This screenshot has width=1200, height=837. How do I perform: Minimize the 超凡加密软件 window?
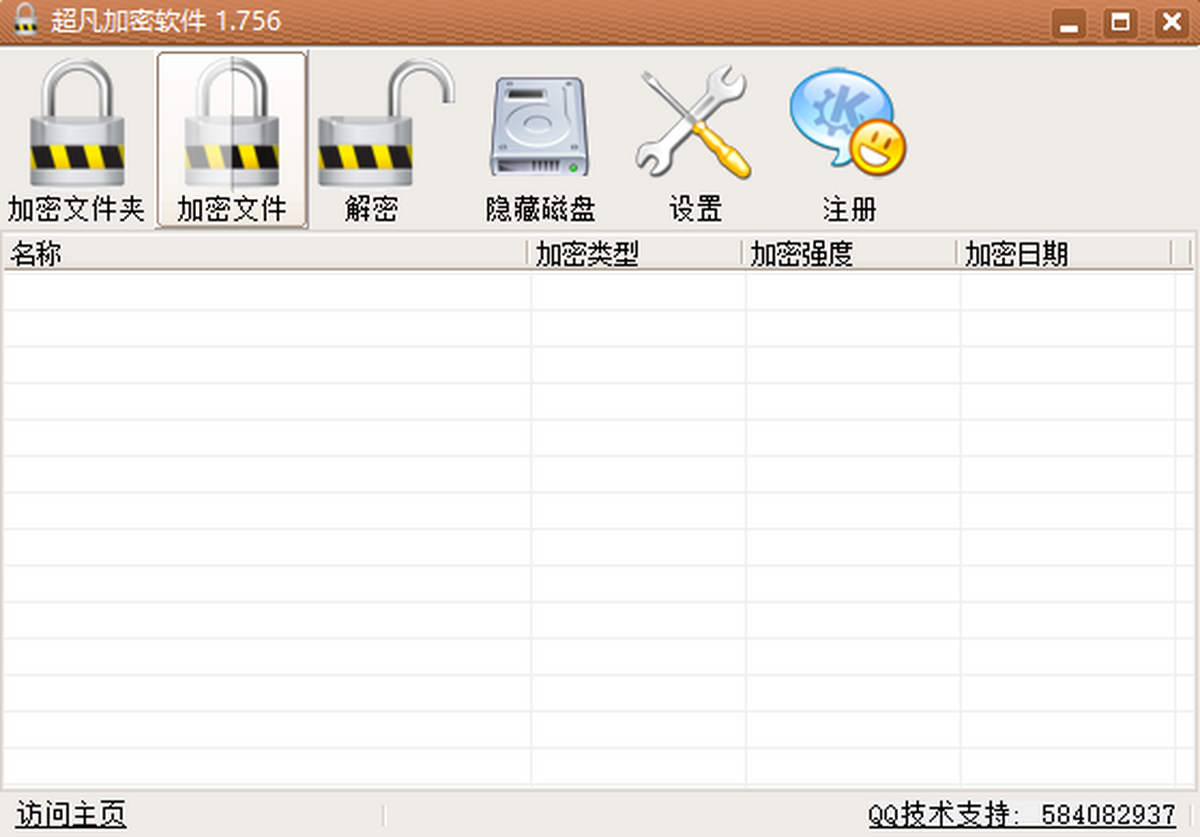point(1069,23)
